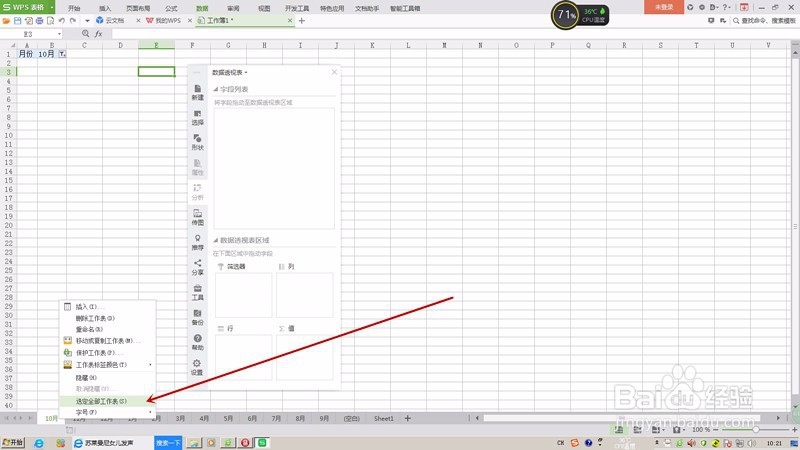
Task: Open the 数据透视表 panel title dropdown
Action: (246, 72)
